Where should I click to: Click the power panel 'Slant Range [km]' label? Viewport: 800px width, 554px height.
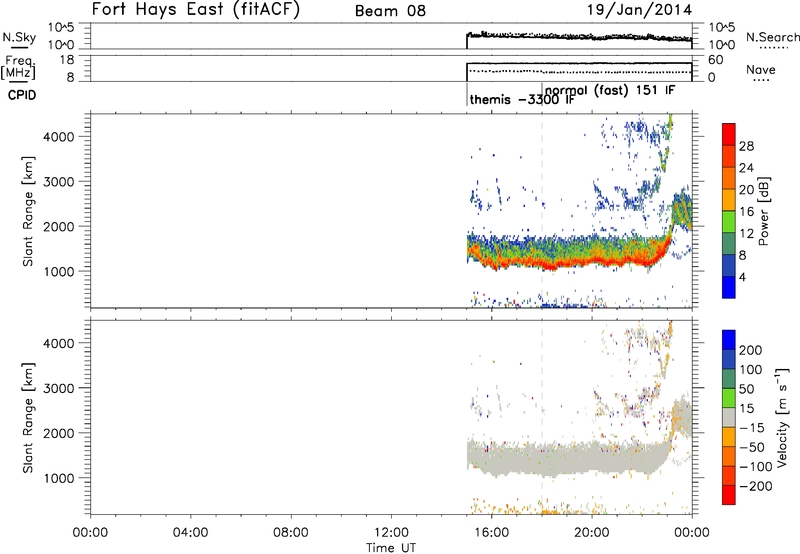click(28, 211)
